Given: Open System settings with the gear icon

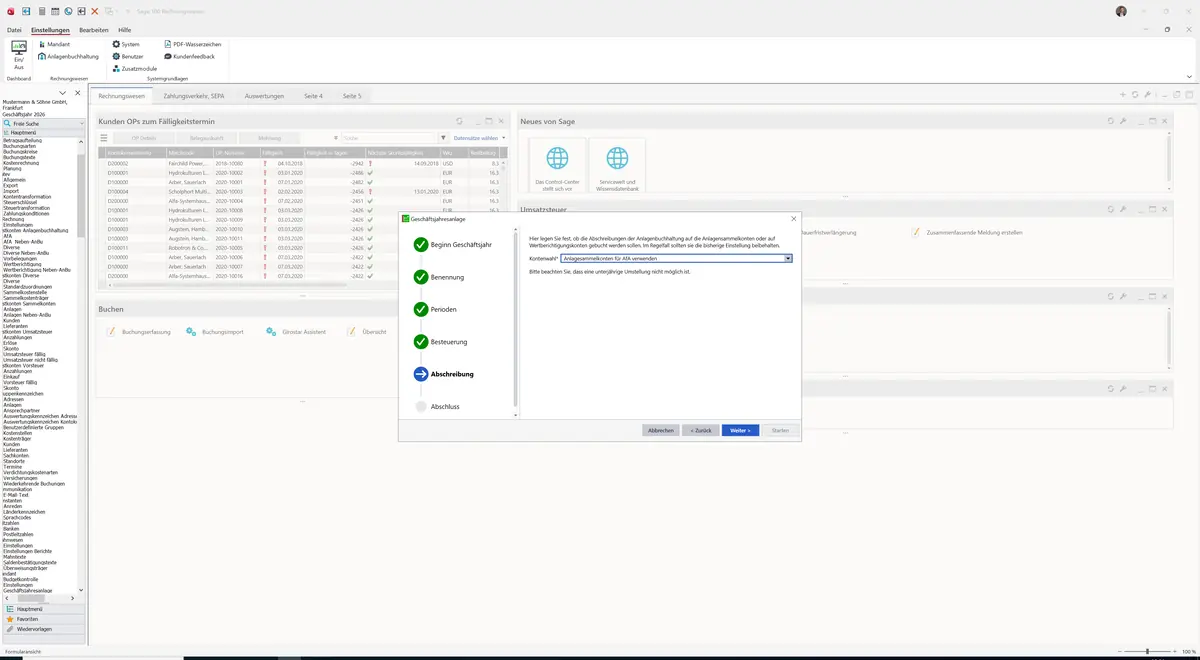Looking at the screenshot, I should 127,45.
